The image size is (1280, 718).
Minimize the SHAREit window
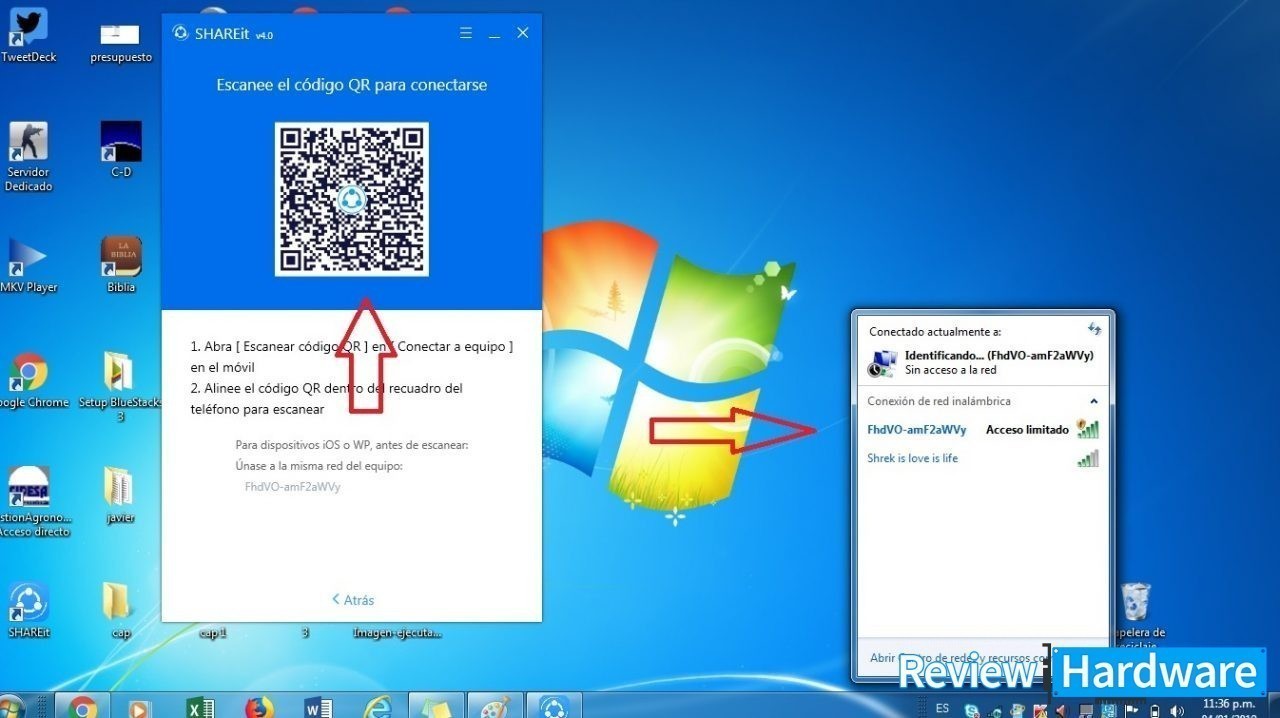click(x=494, y=35)
